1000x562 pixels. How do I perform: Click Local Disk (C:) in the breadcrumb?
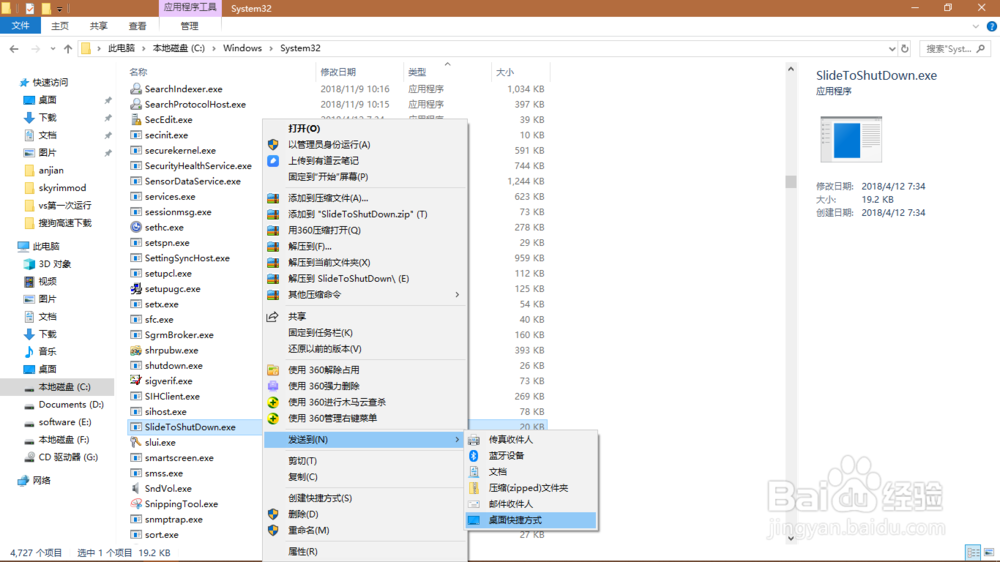[x=179, y=48]
